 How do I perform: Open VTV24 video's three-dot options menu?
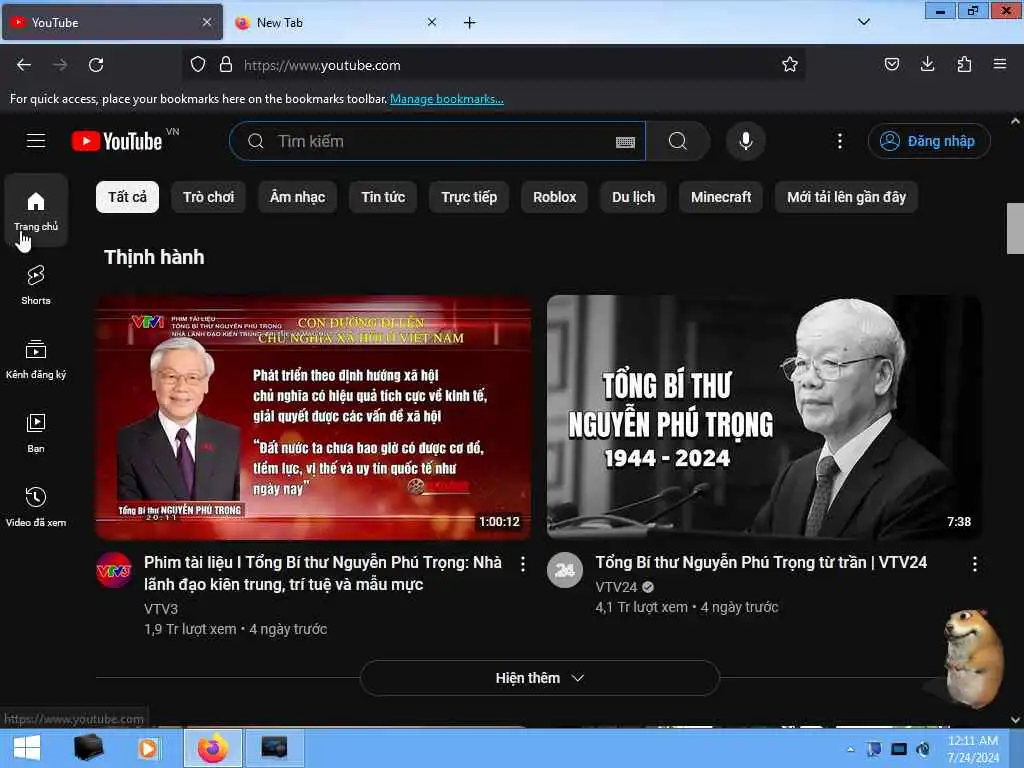click(x=974, y=564)
